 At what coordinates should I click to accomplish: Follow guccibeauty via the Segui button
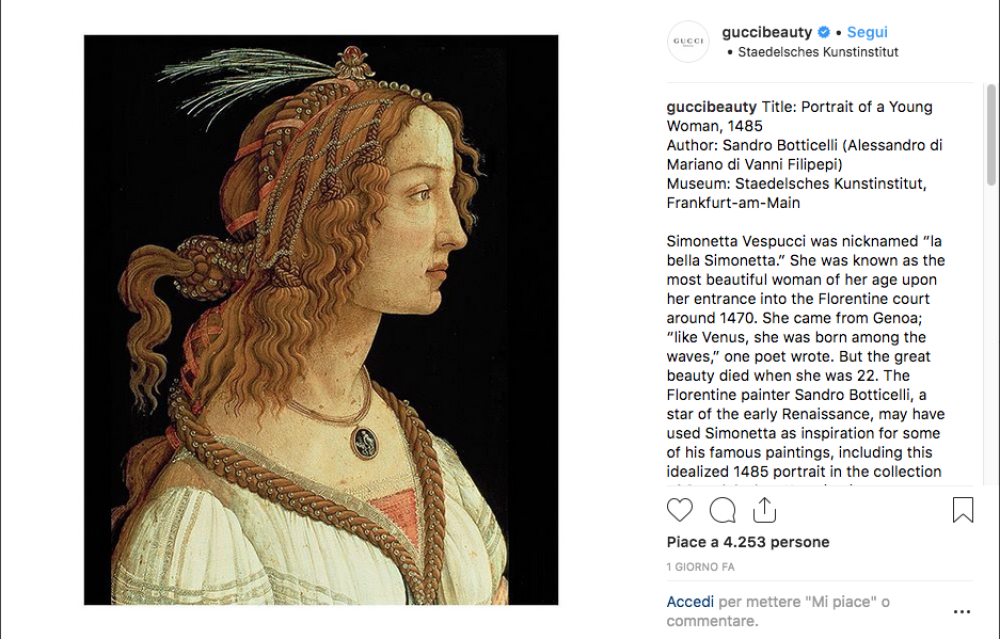[x=867, y=33]
